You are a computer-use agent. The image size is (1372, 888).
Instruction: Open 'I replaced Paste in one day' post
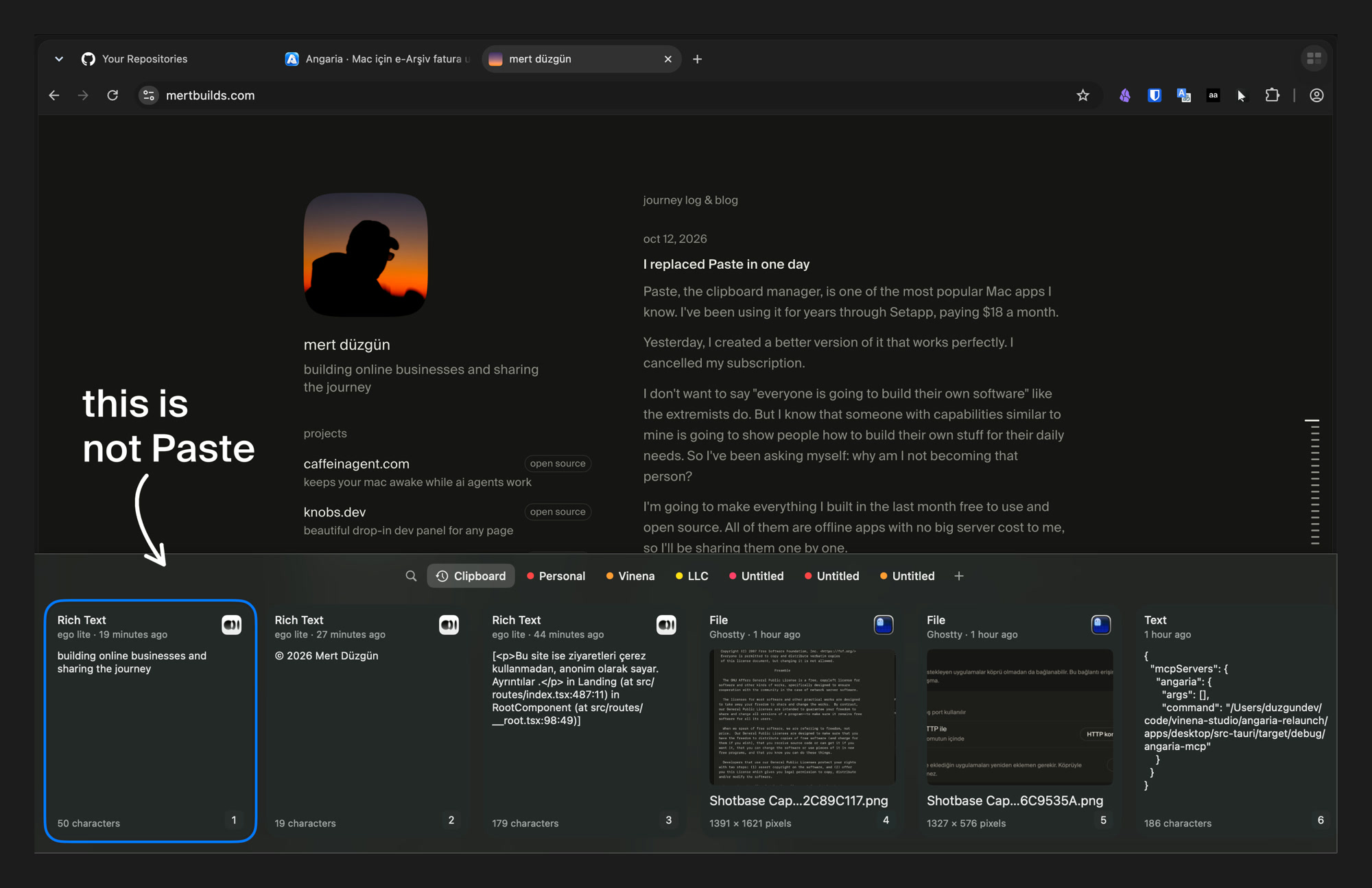point(726,264)
